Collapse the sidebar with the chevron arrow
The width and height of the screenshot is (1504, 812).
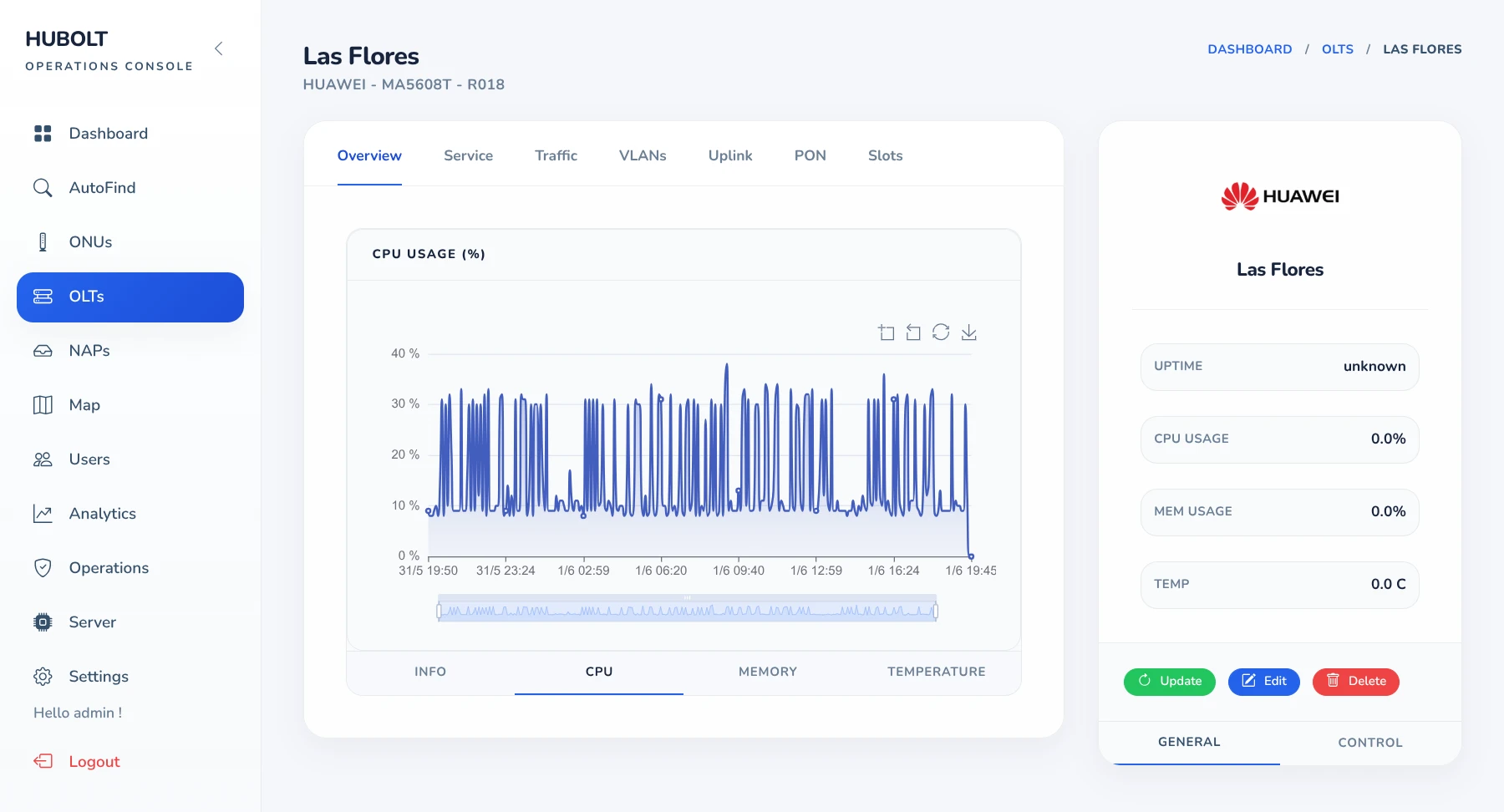click(219, 48)
